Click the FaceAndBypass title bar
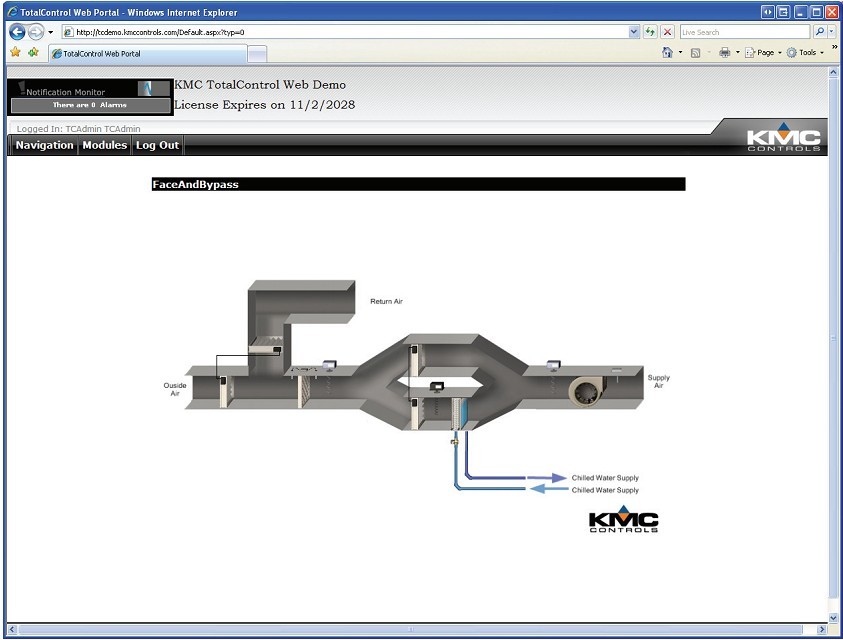Image resolution: width=843 pixels, height=640 pixels. [418, 184]
